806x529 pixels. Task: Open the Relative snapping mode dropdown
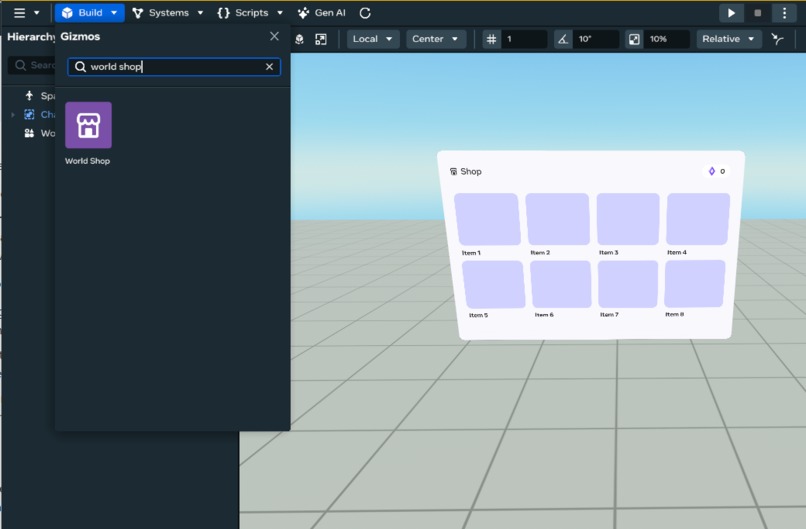point(728,39)
